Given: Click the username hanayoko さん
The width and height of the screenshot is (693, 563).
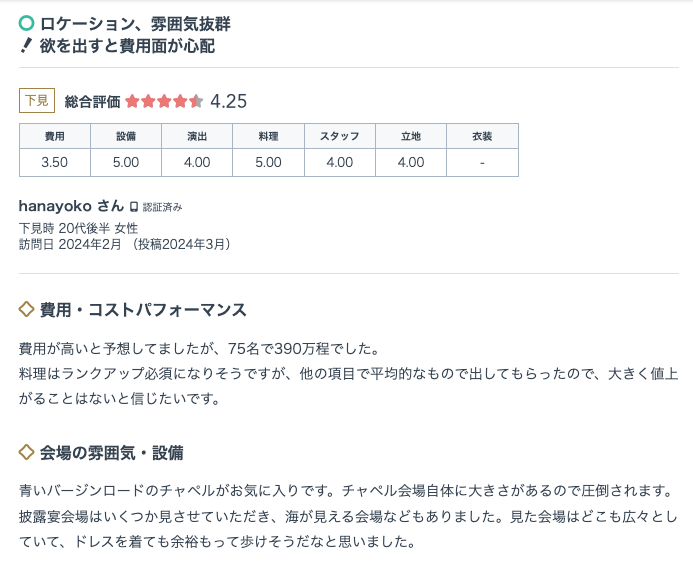Looking at the screenshot, I should (71, 206).
